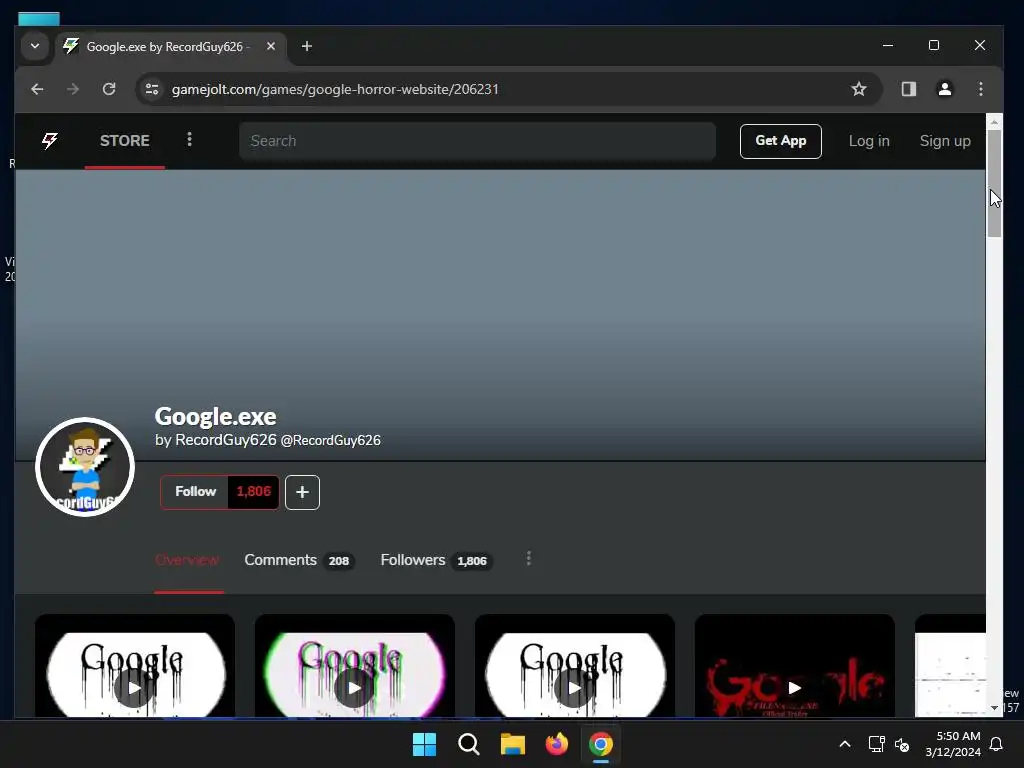The height and width of the screenshot is (768, 1024).
Task: Play the first Google dripping-logo video
Action: [x=134, y=688]
